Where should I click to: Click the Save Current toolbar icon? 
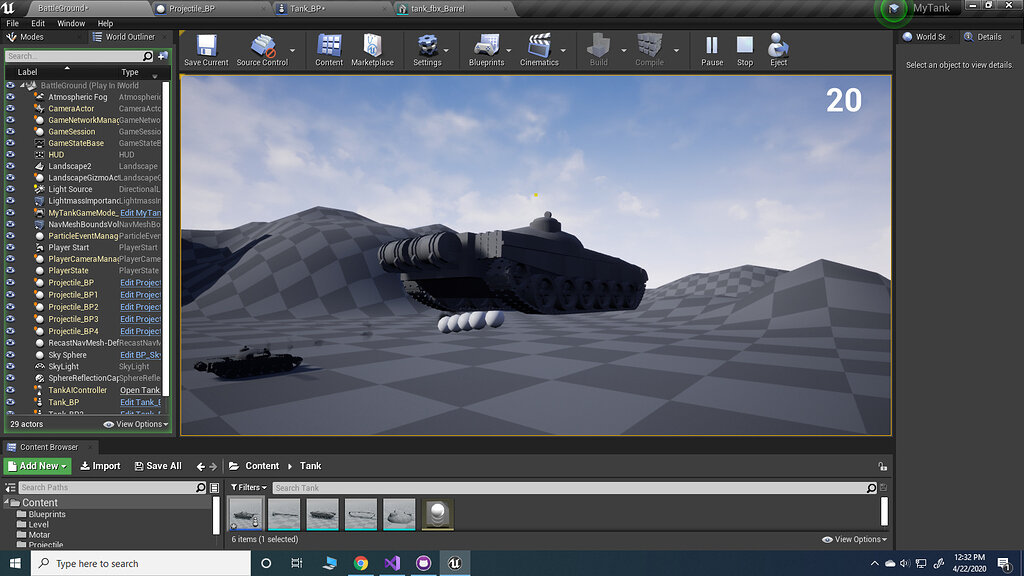coord(206,47)
